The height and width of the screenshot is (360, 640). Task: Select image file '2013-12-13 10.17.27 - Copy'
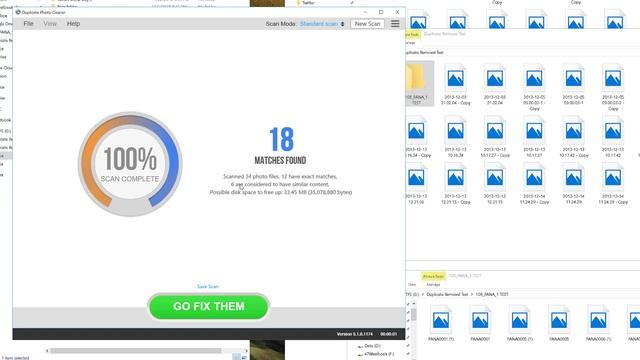pyautogui.click(x=495, y=137)
